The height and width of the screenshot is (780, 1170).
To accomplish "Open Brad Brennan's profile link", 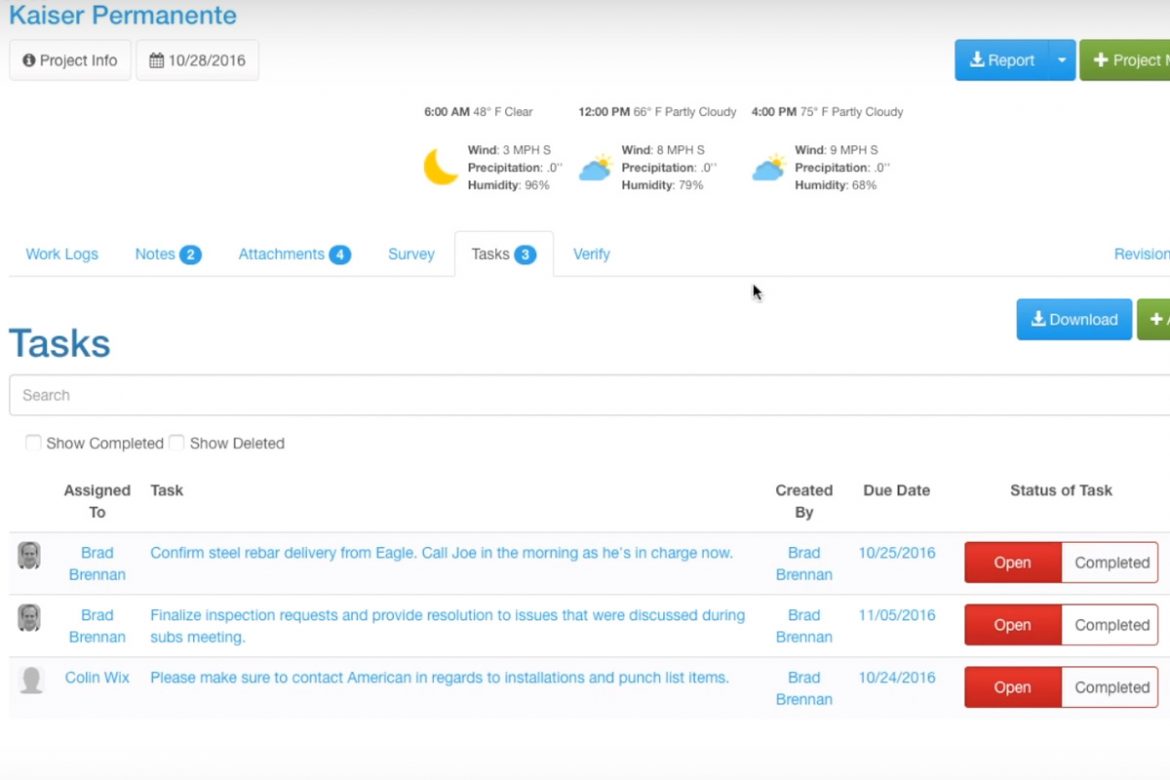I will tap(97, 563).
